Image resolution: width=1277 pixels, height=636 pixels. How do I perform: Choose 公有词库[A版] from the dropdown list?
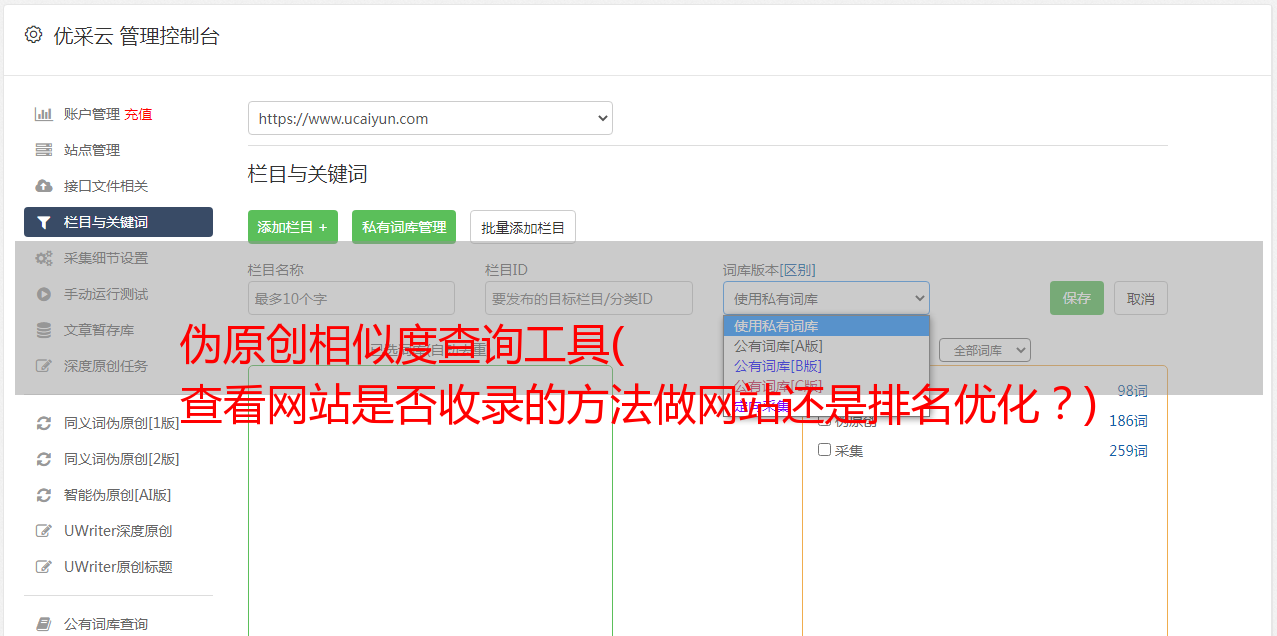click(826, 346)
